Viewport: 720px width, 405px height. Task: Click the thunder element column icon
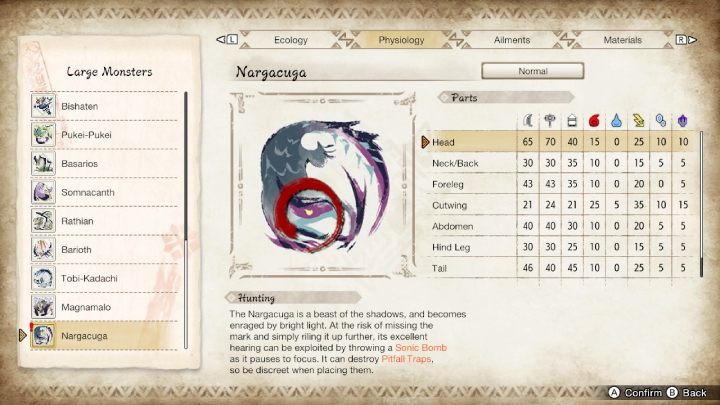639,121
